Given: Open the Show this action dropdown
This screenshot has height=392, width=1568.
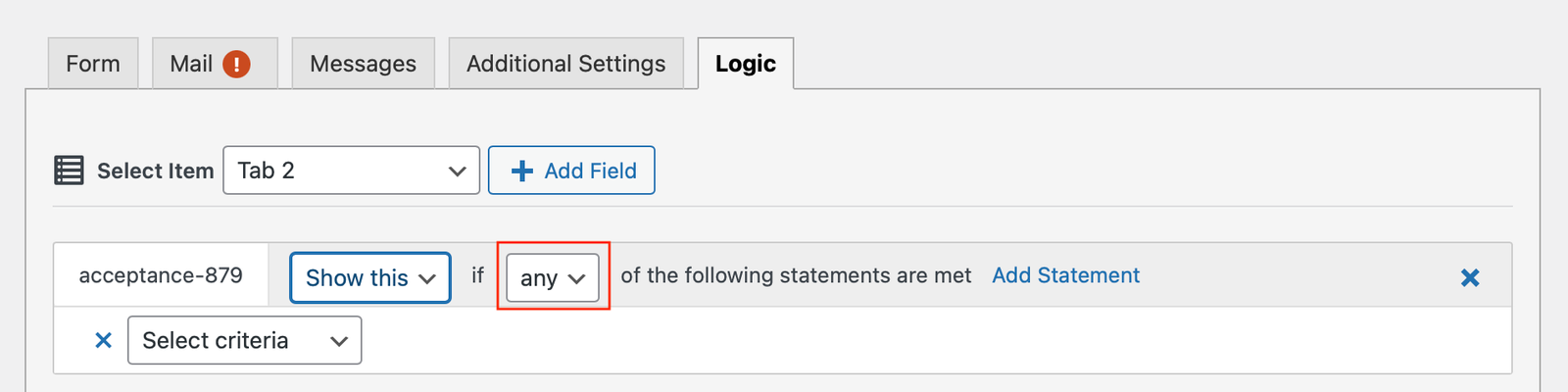Looking at the screenshot, I should click(369, 277).
